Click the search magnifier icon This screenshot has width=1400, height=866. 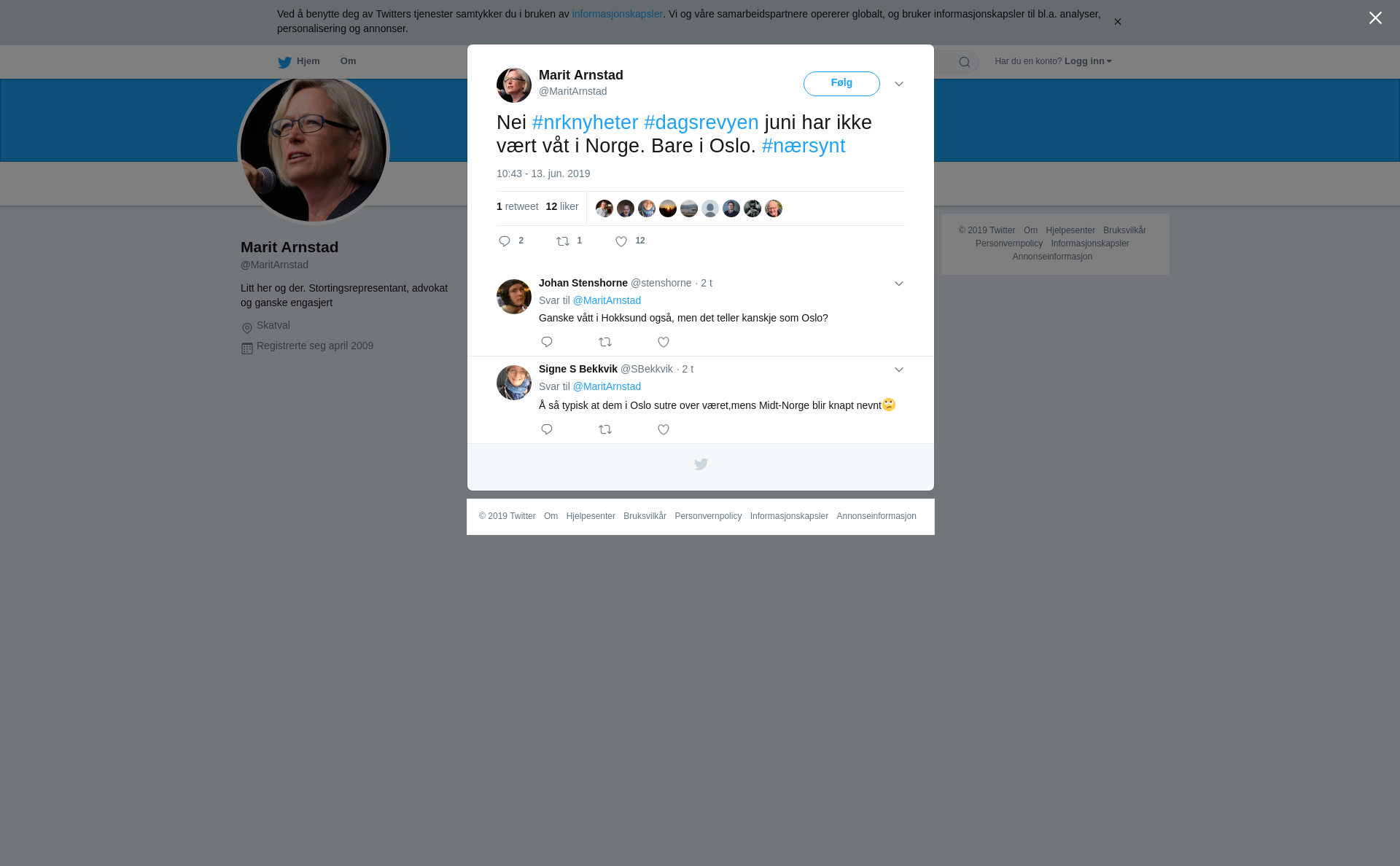click(x=965, y=62)
